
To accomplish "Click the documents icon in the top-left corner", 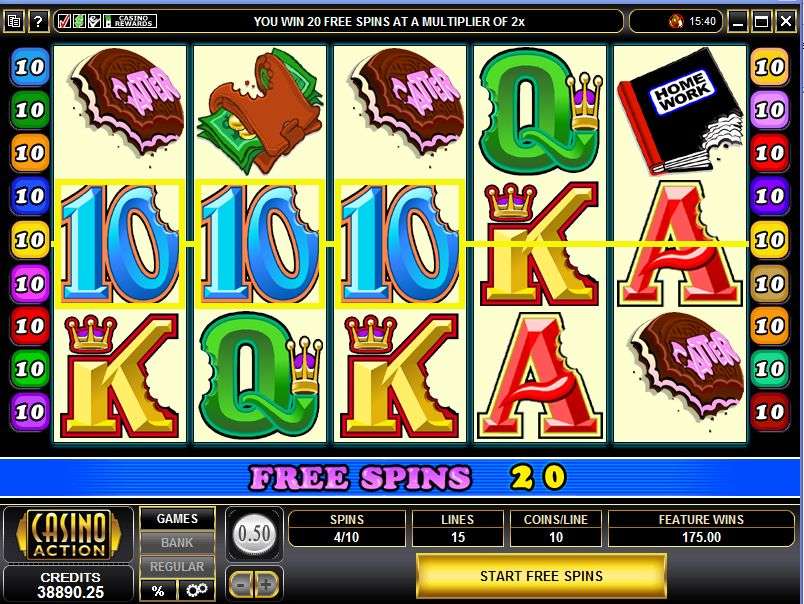I will 14,21.
